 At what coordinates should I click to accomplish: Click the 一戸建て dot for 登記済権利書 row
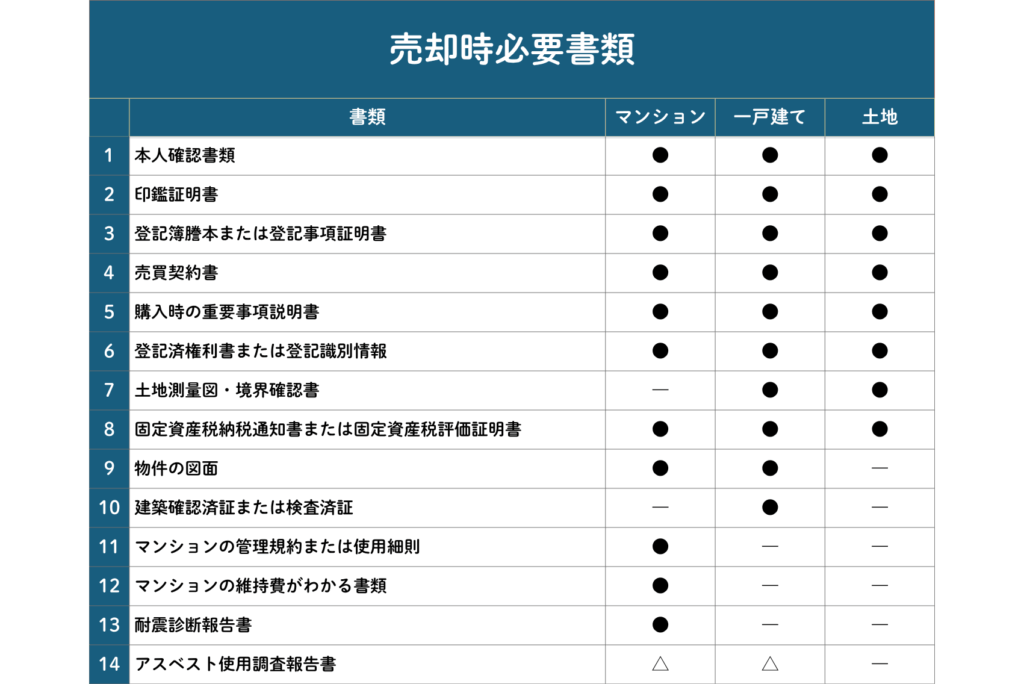click(x=770, y=351)
